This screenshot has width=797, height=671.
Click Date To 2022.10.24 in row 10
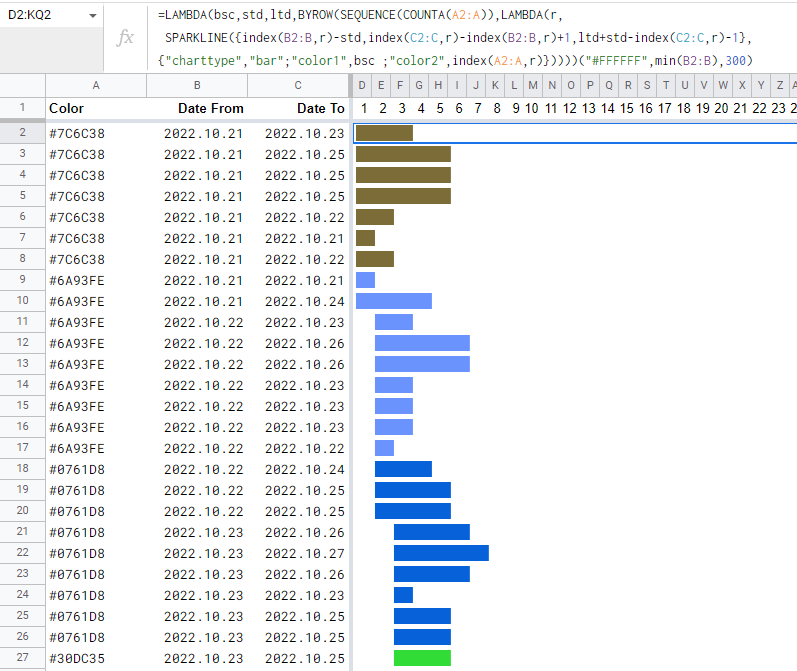tap(298, 301)
